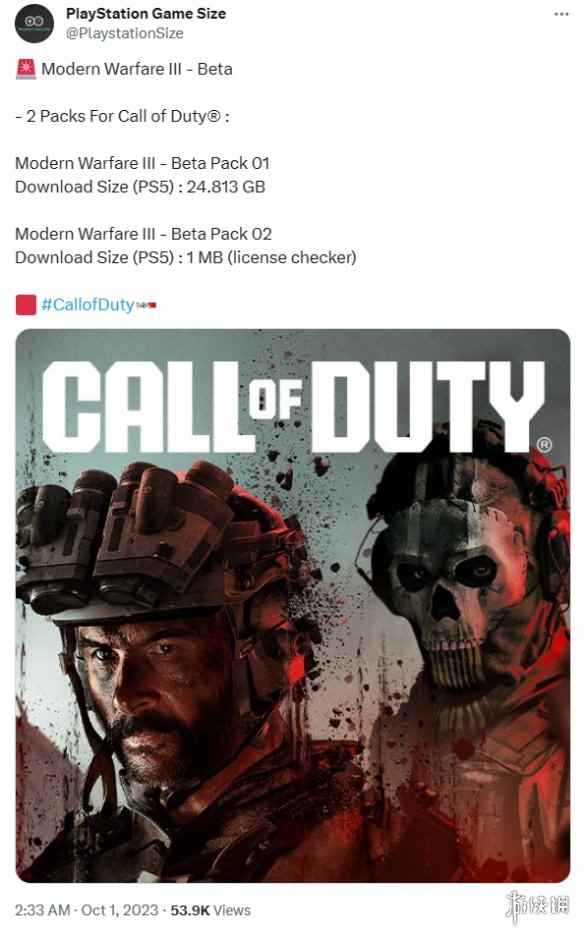Click the red siren emoji before Modern Warfare

point(26,69)
